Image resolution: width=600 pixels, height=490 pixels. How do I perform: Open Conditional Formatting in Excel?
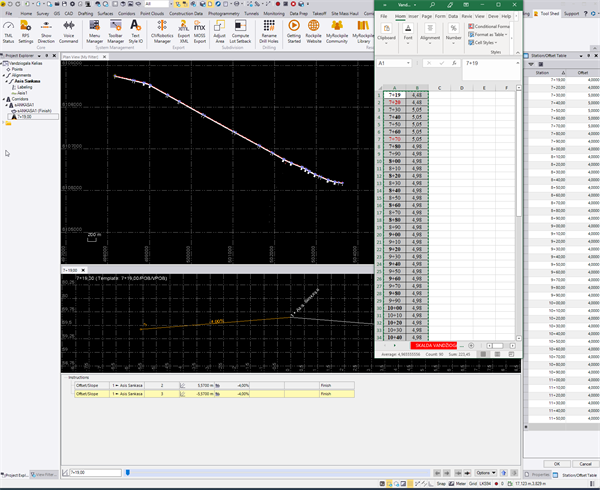point(489,26)
